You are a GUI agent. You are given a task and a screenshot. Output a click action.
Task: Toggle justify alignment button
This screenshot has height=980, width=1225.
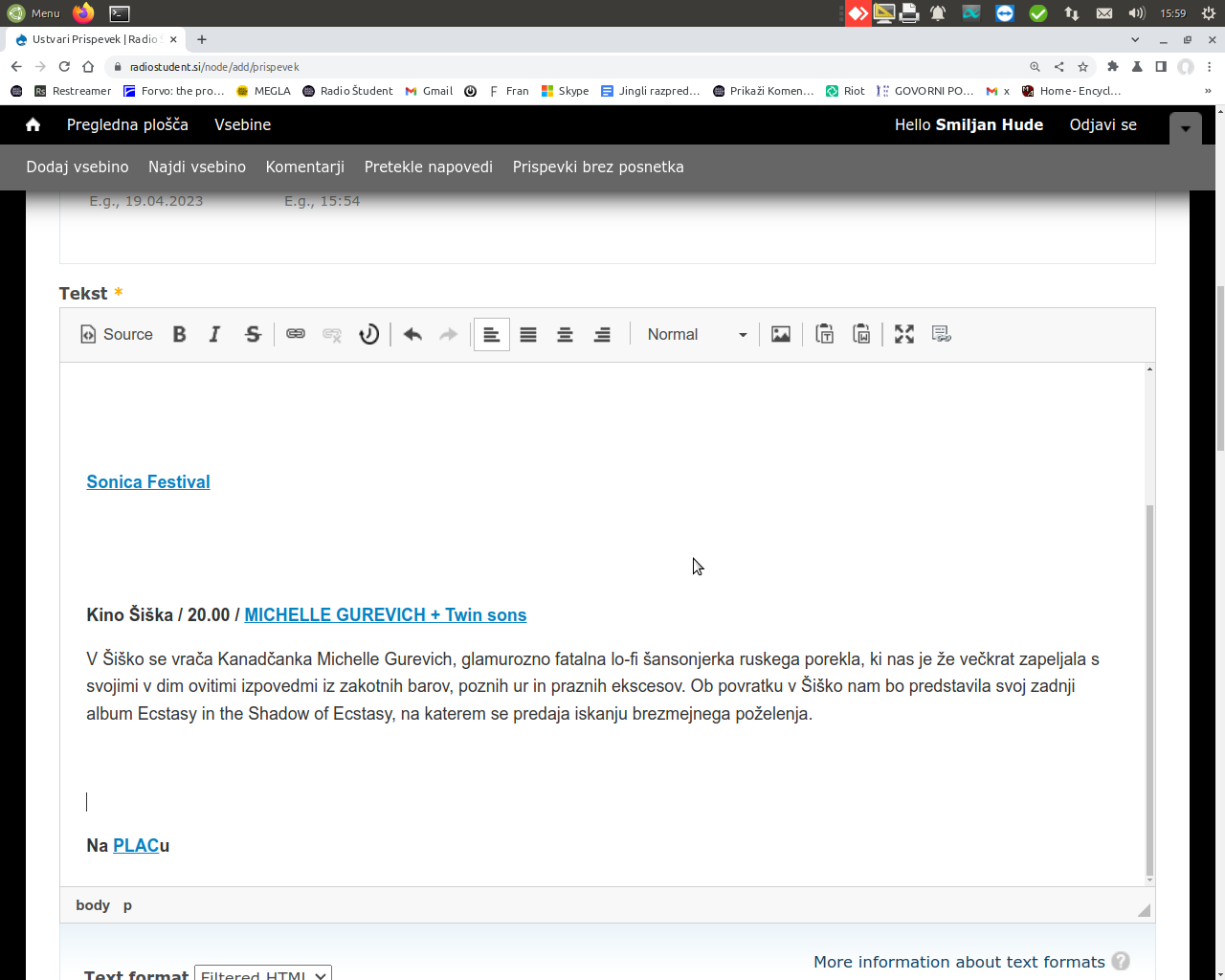(x=528, y=334)
